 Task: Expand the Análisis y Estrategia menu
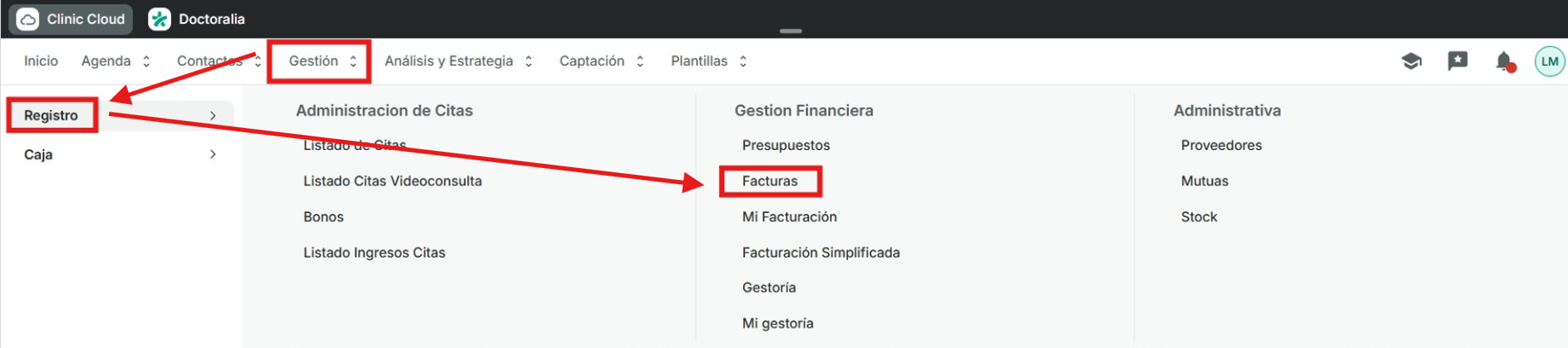(x=458, y=61)
